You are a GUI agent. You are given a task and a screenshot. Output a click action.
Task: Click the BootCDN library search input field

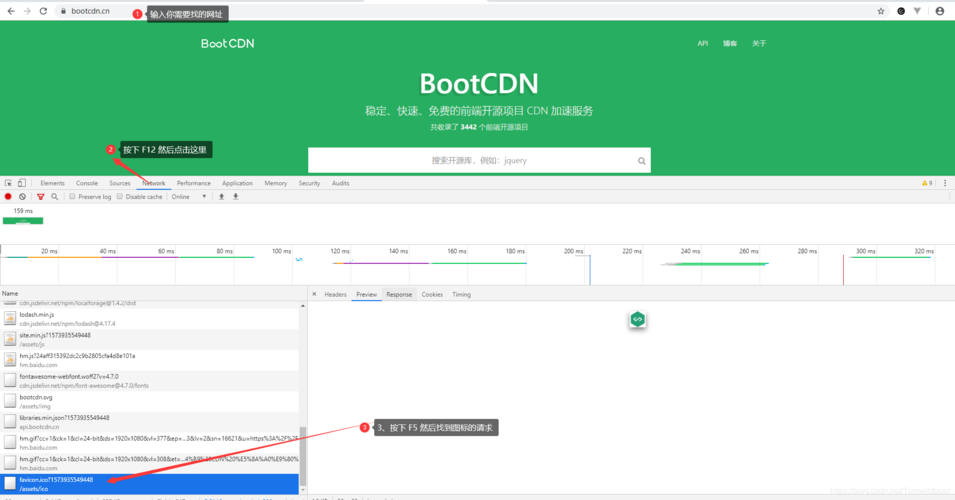[x=470, y=161]
